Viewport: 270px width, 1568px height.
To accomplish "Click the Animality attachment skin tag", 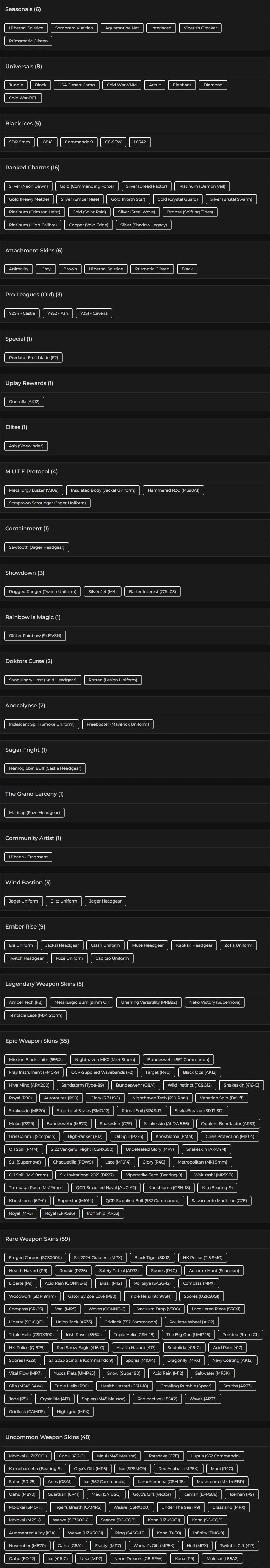I will (x=19, y=269).
